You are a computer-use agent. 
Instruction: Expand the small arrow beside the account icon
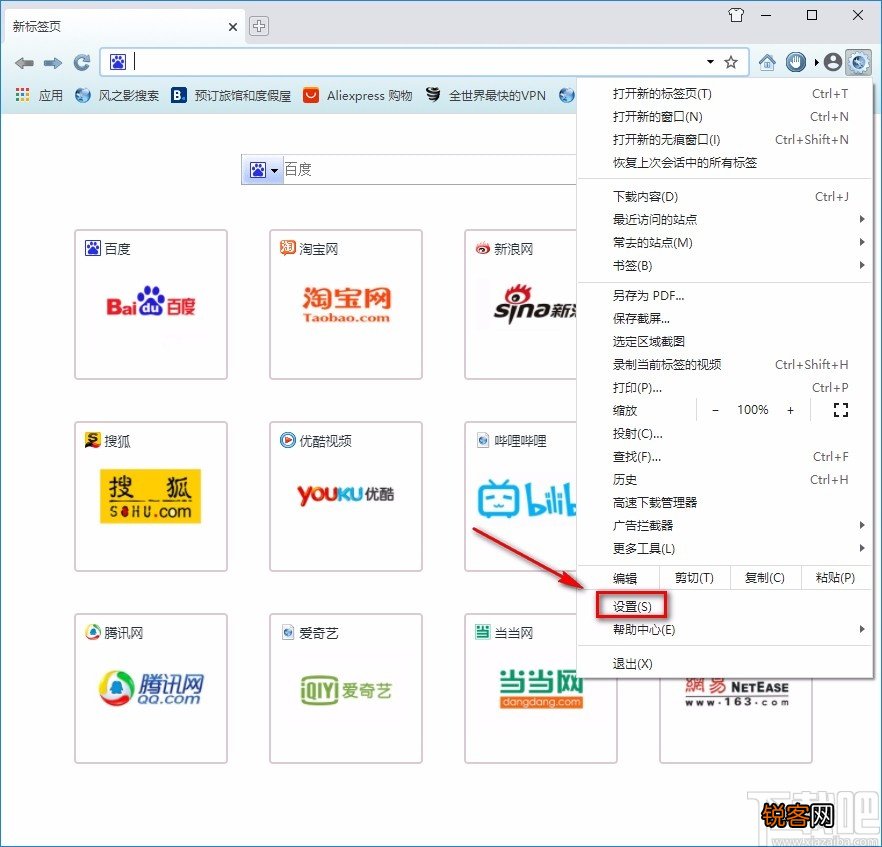click(816, 62)
